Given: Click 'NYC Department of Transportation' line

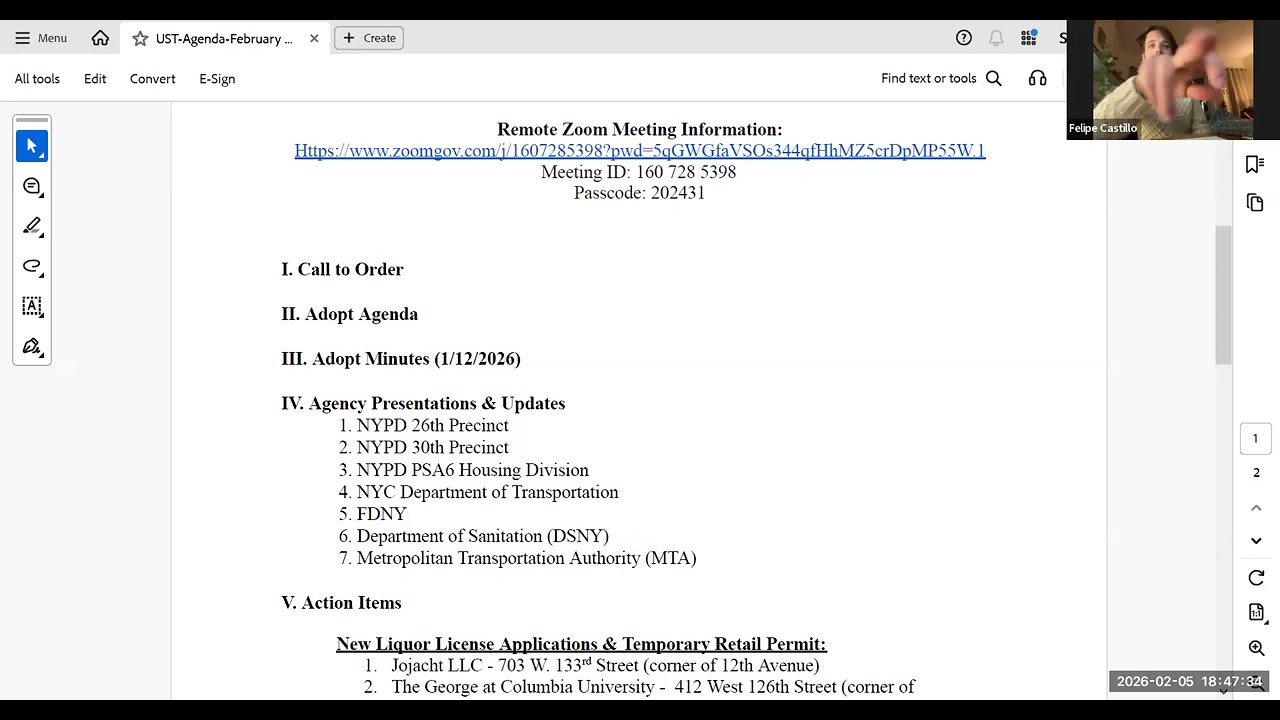Looking at the screenshot, I should point(488,492).
